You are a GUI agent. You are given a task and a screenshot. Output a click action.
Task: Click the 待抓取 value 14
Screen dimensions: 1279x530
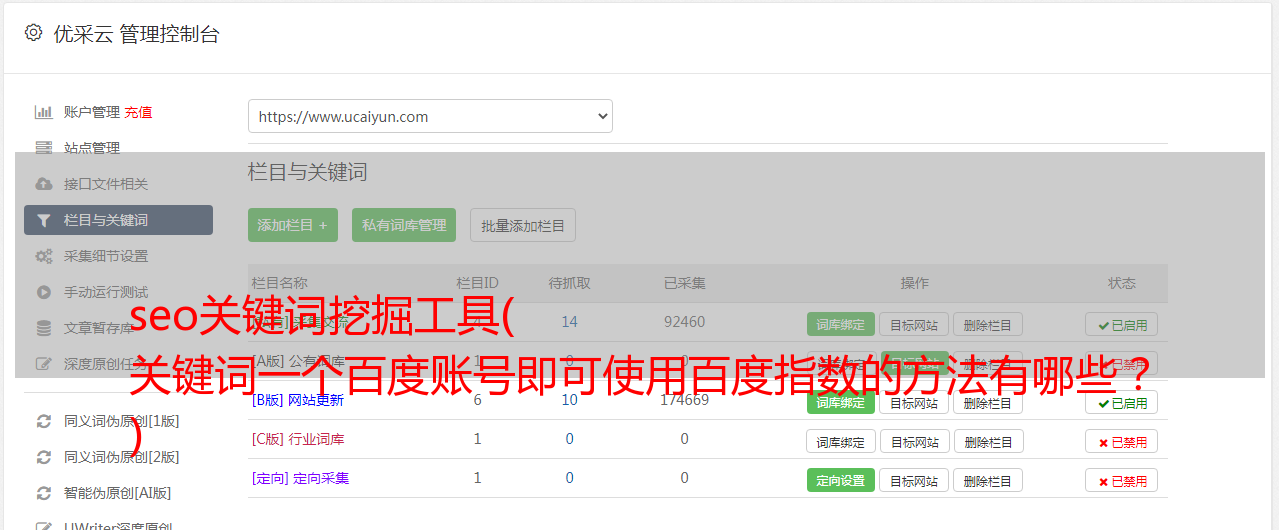pos(569,322)
